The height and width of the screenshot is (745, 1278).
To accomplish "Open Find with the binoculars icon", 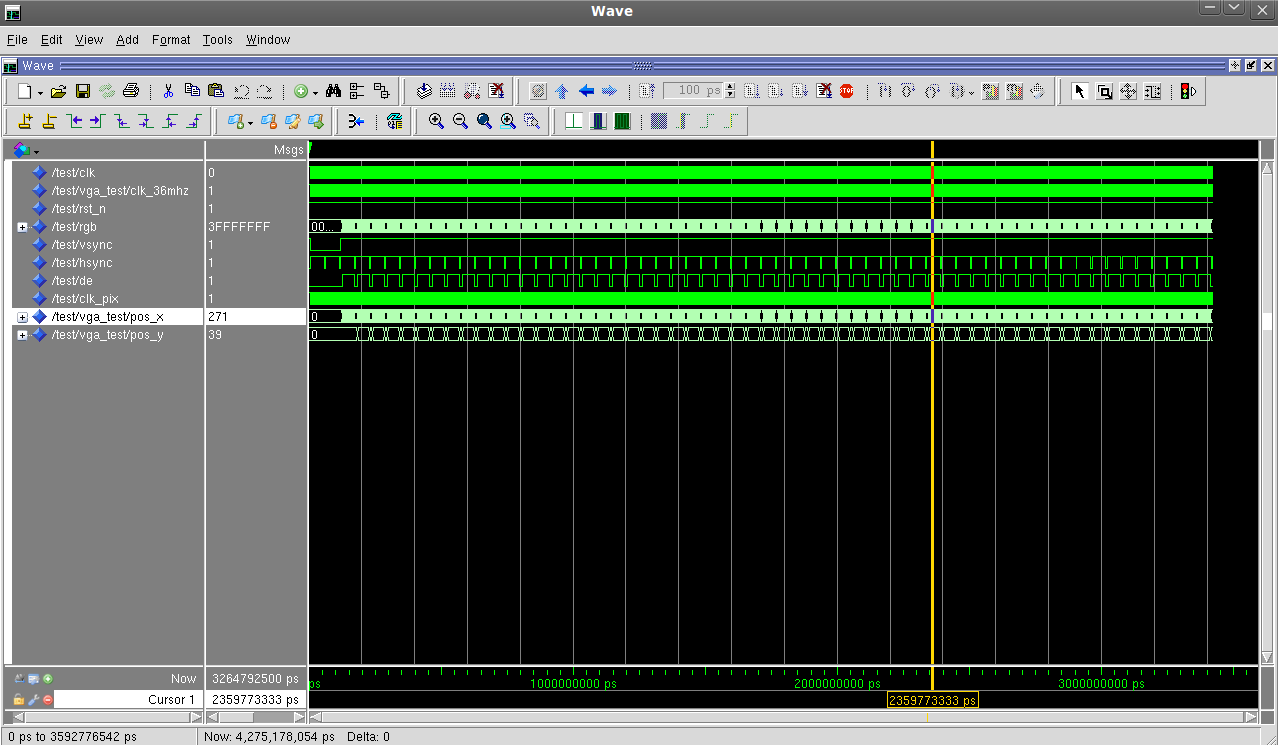I will click(333, 91).
